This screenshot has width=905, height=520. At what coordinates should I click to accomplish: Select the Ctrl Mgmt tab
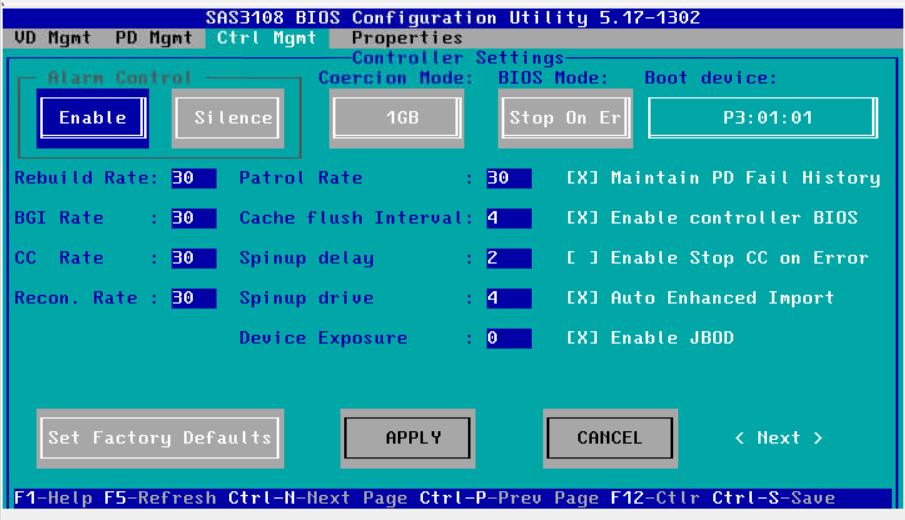(x=267, y=38)
